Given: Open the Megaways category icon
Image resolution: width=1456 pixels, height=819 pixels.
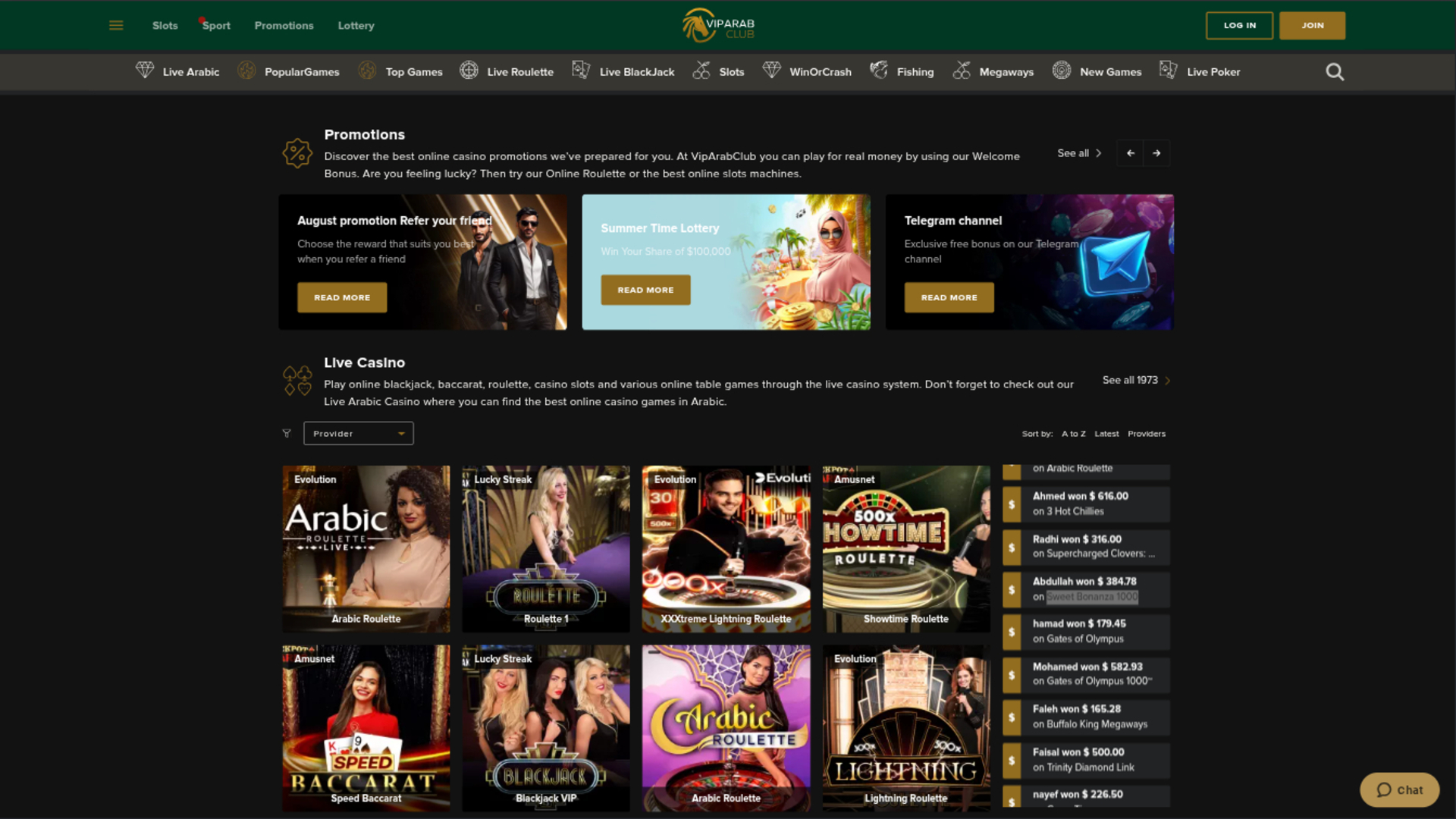Looking at the screenshot, I should point(962,70).
